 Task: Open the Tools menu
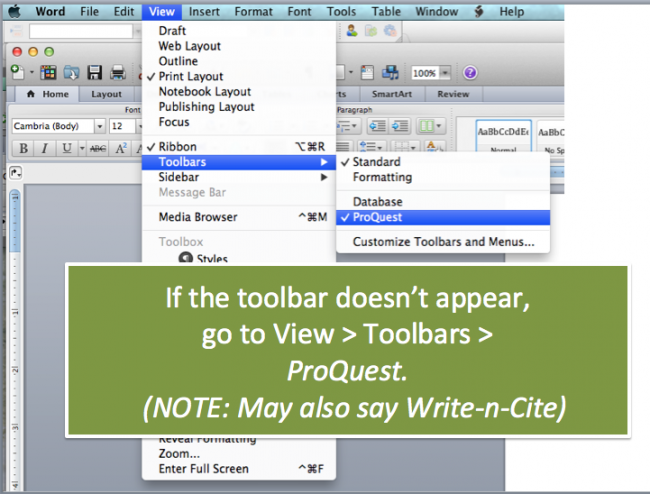[341, 12]
